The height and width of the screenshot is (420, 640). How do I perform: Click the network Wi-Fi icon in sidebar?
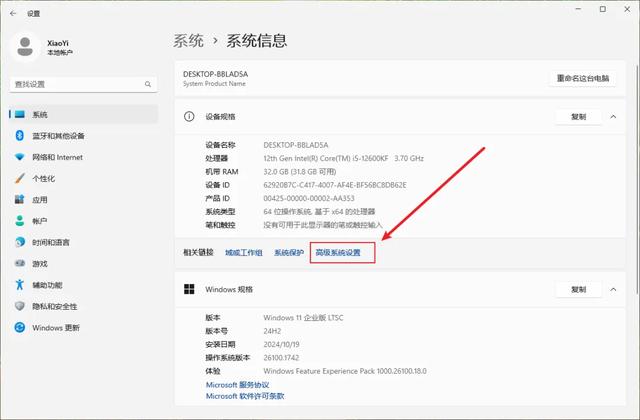click(20, 157)
